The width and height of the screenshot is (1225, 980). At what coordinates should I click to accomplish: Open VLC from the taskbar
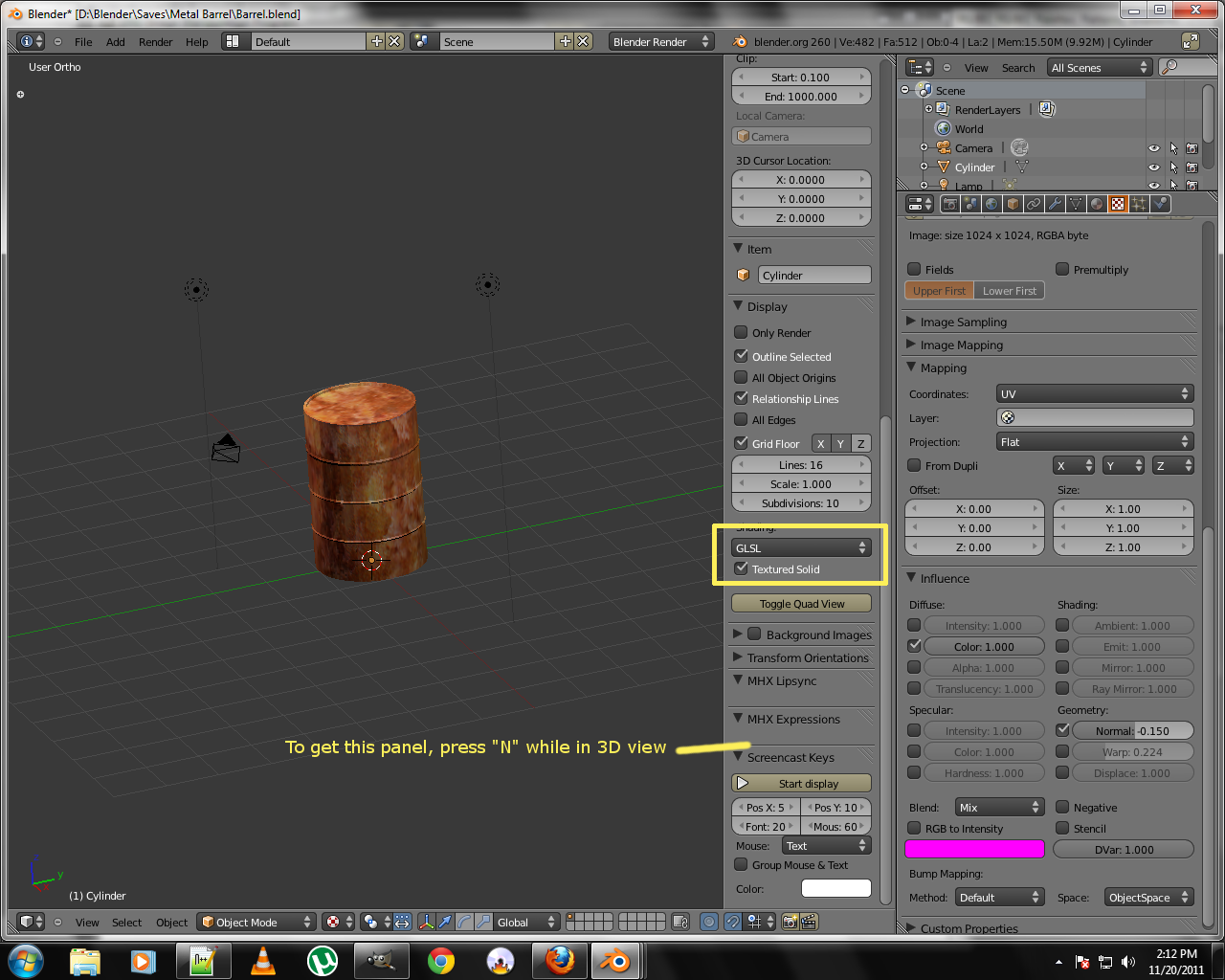pos(263,960)
